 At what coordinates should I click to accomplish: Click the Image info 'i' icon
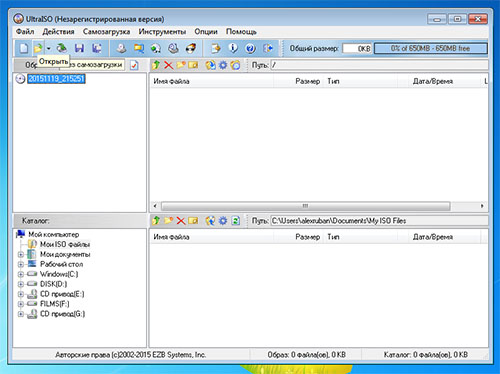(x=233, y=48)
